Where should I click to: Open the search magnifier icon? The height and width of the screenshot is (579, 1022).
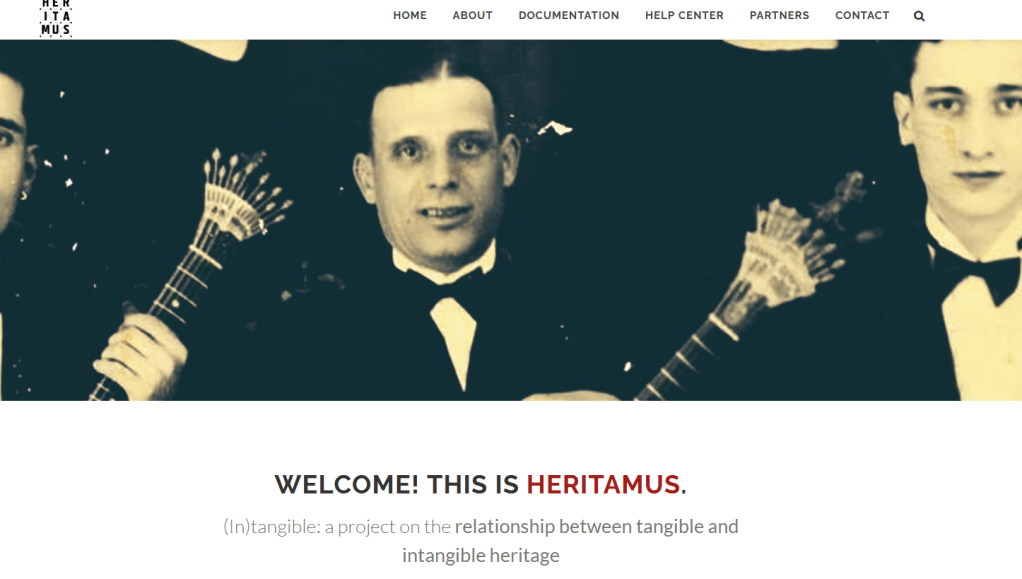[x=919, y=16]
